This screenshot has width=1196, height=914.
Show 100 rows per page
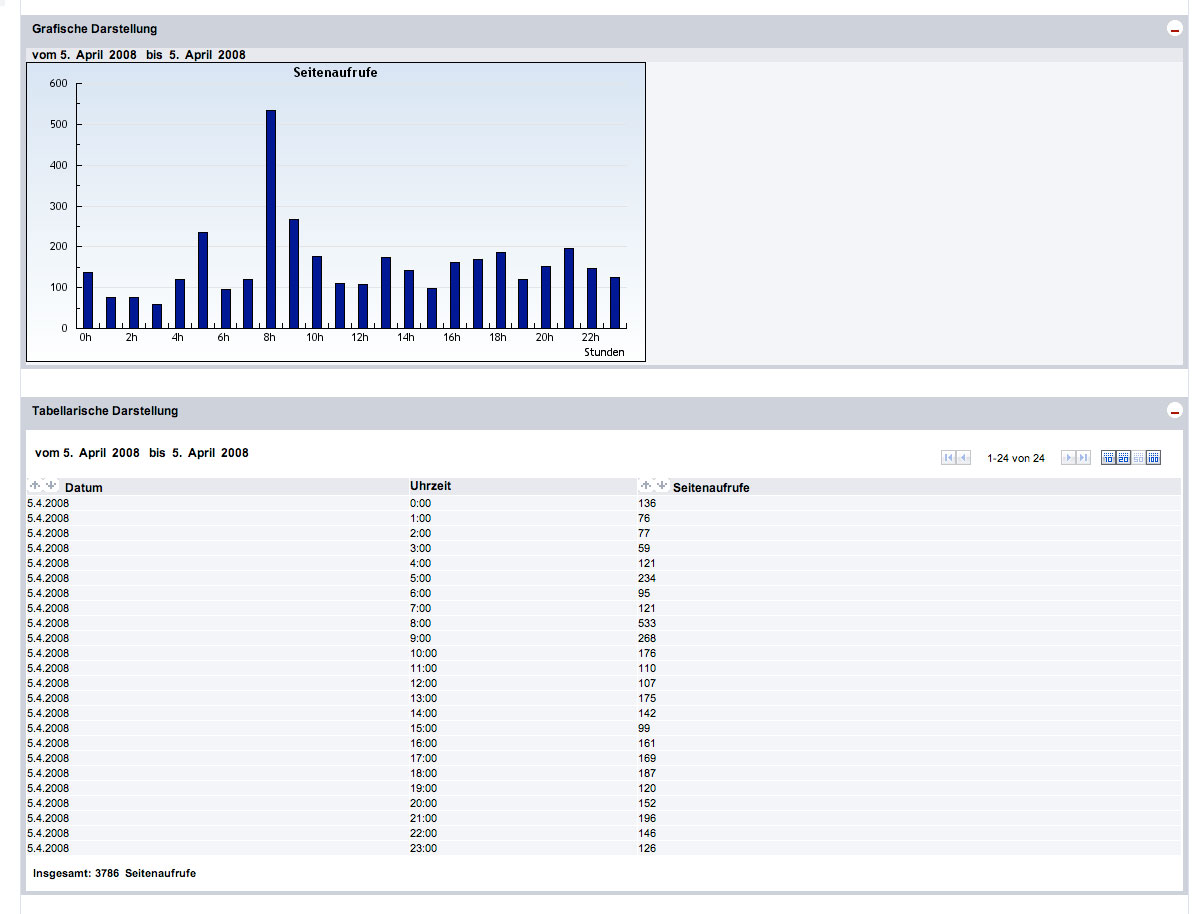tap(1153, 458)
